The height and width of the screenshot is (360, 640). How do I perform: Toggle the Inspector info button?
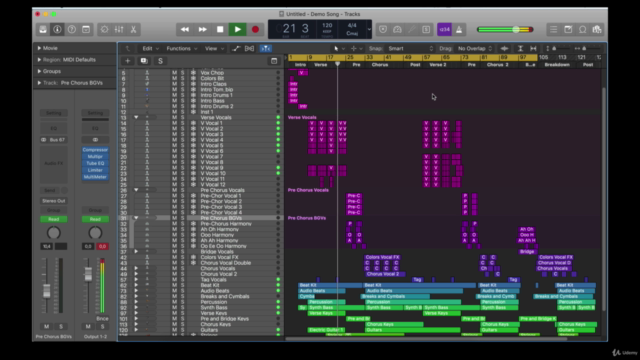[57, 29]
